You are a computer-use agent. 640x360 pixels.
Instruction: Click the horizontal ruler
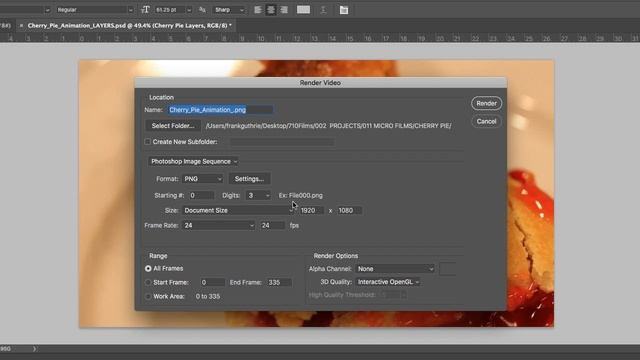[x=320, y=38]
